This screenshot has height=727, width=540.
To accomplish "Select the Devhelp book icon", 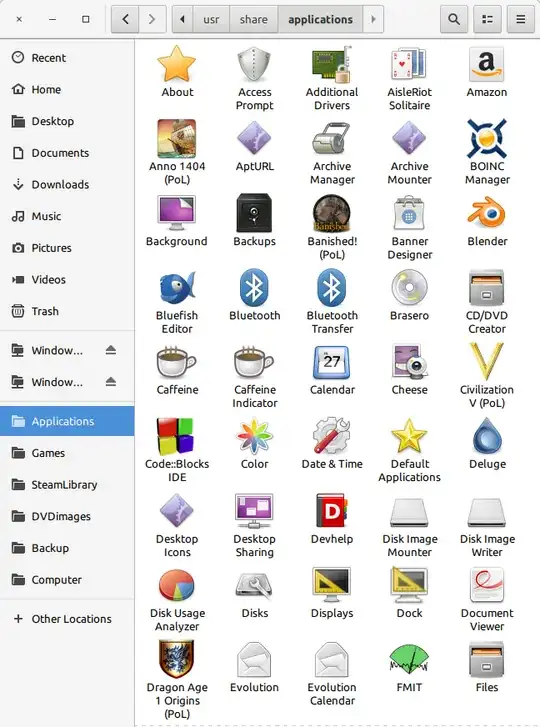I will (332, 510).
